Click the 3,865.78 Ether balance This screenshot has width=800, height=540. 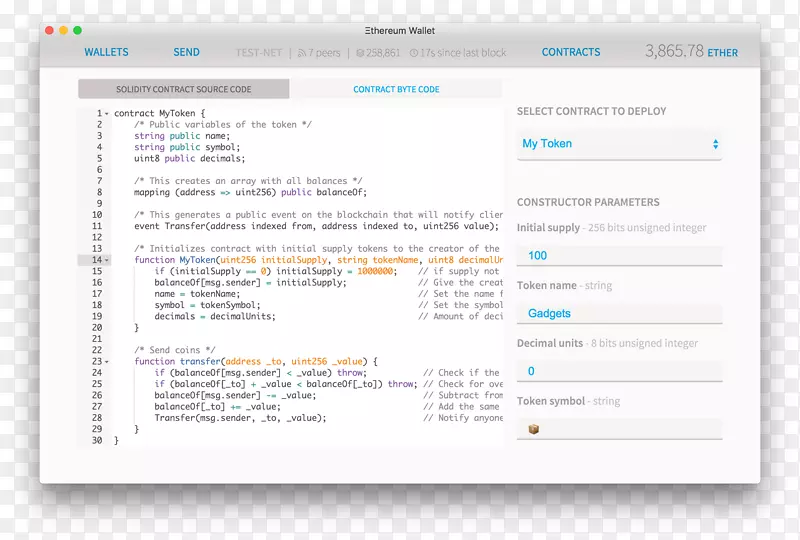click(691, 51)
